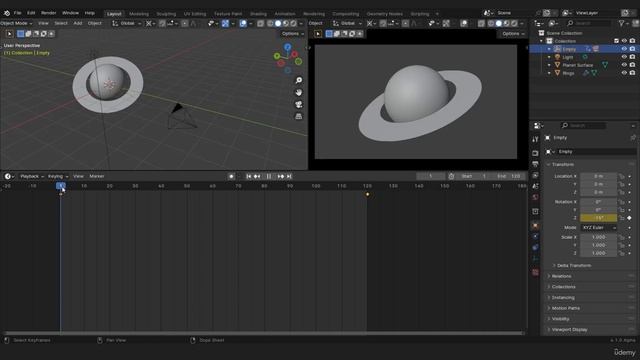This screenshot has width=640, height=360.
Task: Select the Rings object in outliner
Action: (x=568, y=73)
